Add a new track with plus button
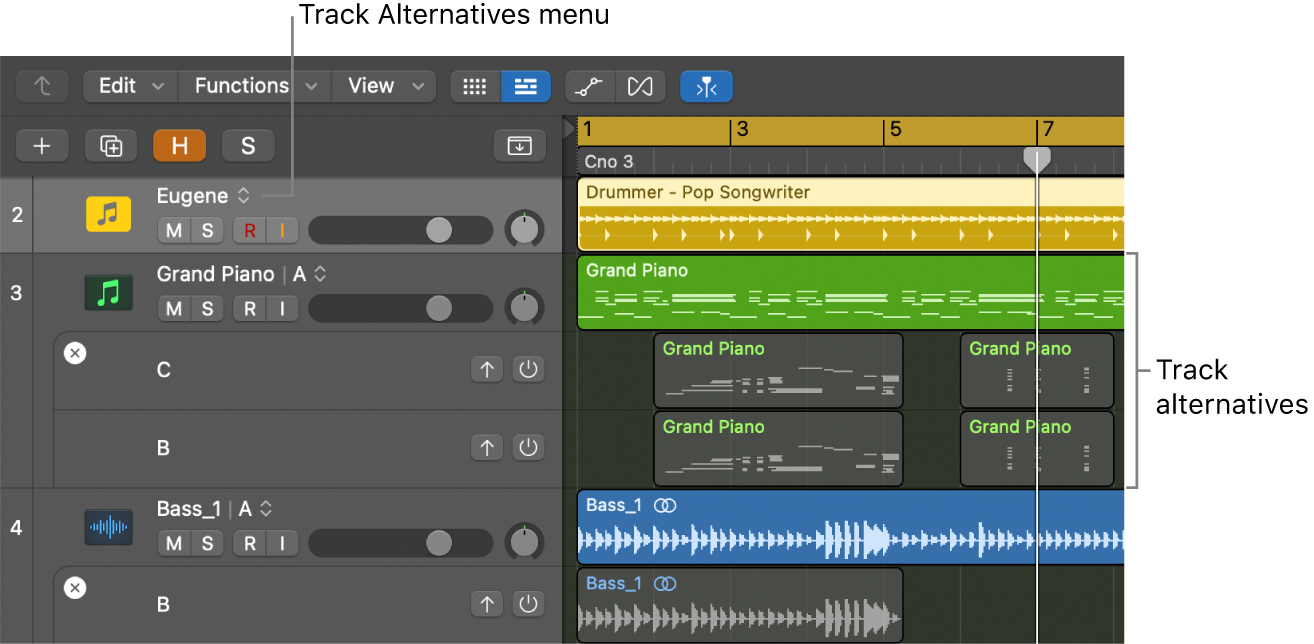 (42, 146)
